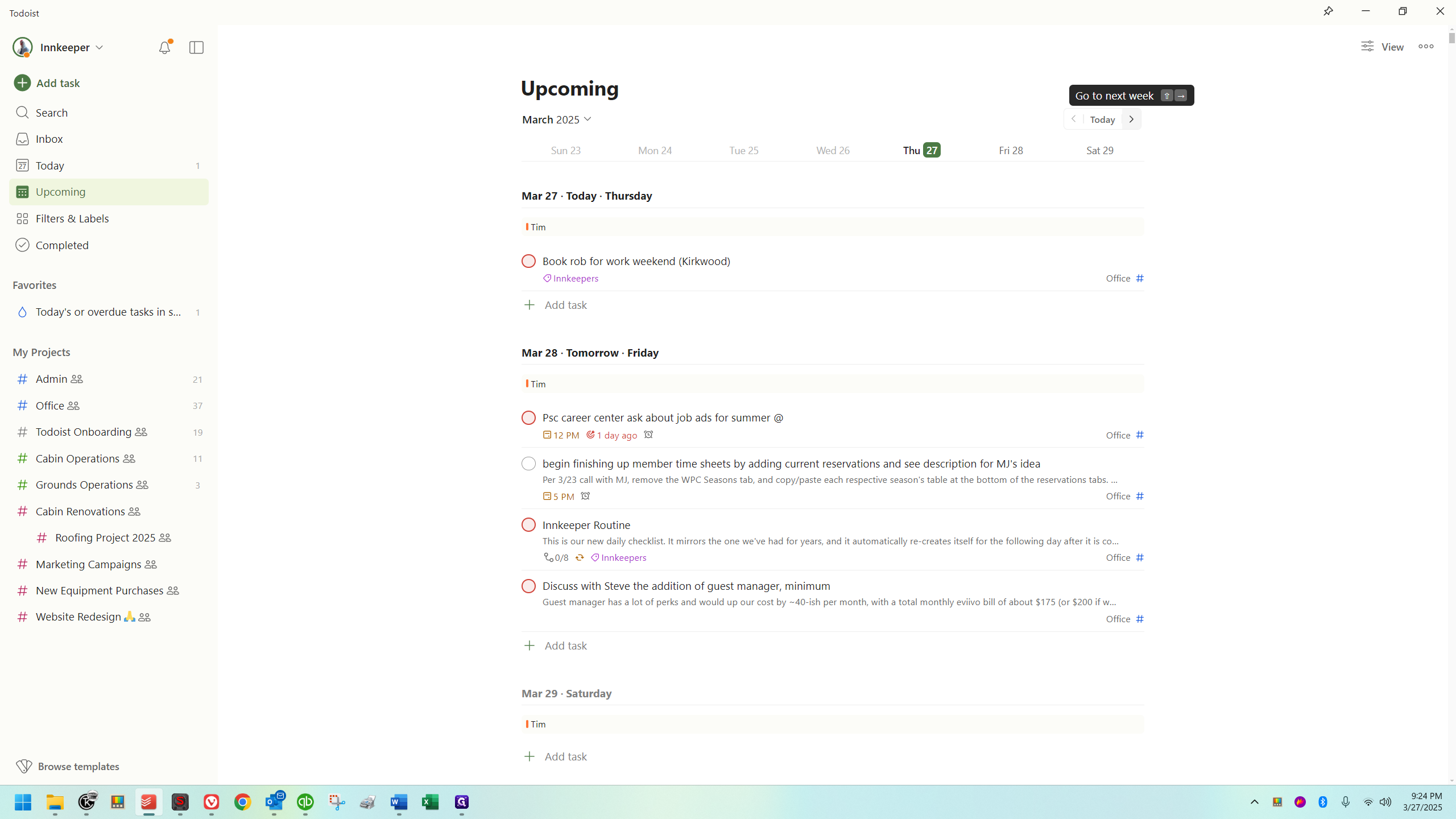This screenshot has width=1456, height=819.
Task: Click 5 PM due time on time sheets task
Action: pyautogui.click(x=559, y=497)
